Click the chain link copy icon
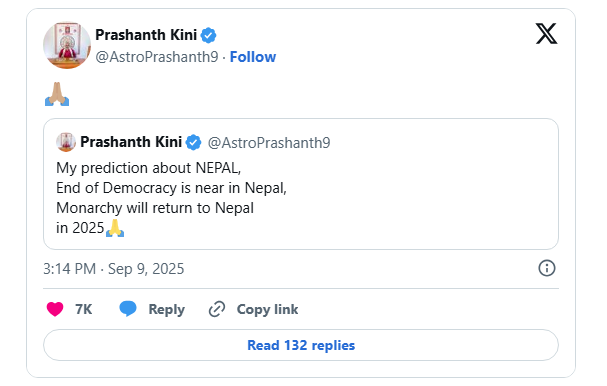The width and height of the screenshot is (607, 386). [217, 309]
